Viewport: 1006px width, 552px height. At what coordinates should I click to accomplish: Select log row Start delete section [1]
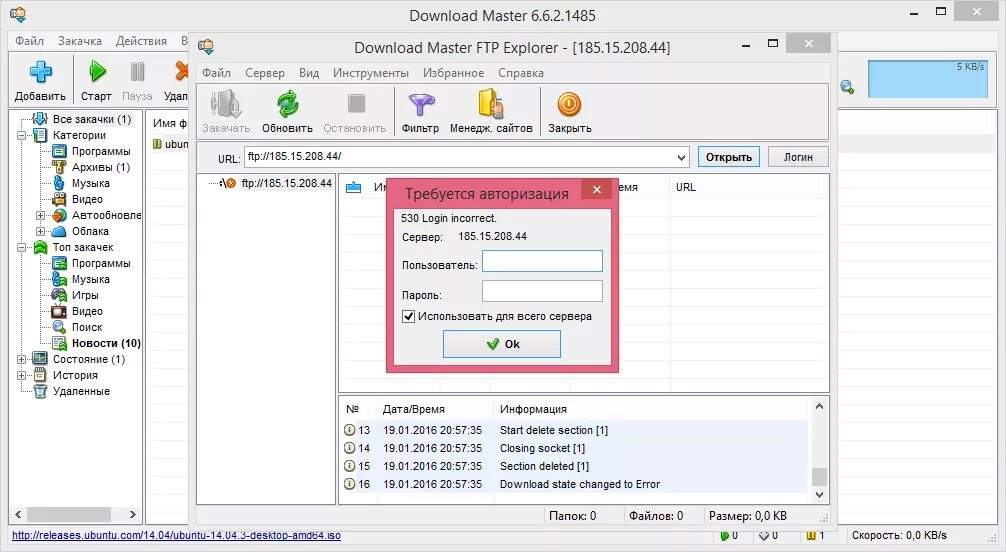574,431
